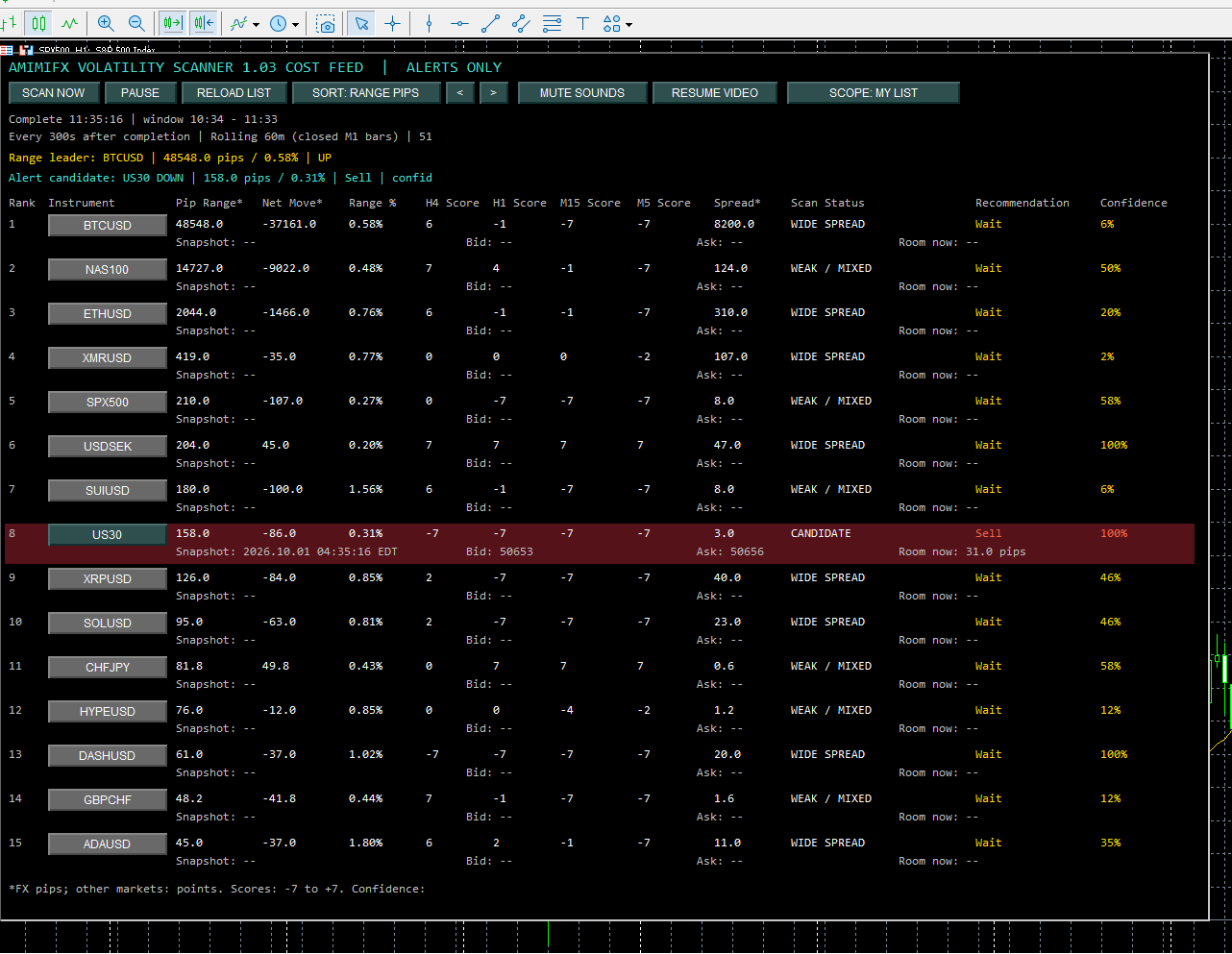Open the SPX500 instrument
Screen dimensions: 1232x954
[107, 403]
